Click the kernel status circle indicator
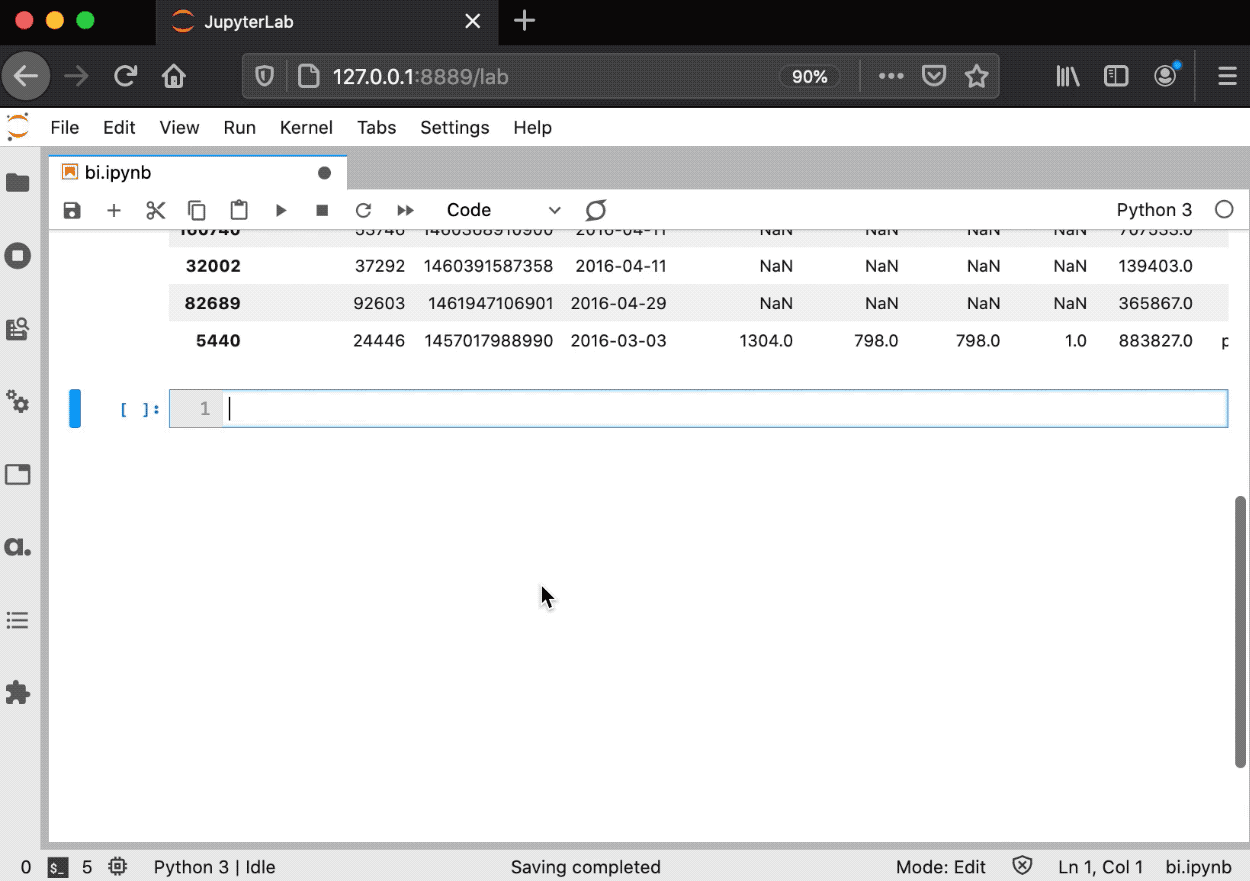 (x=1224, y=210)
